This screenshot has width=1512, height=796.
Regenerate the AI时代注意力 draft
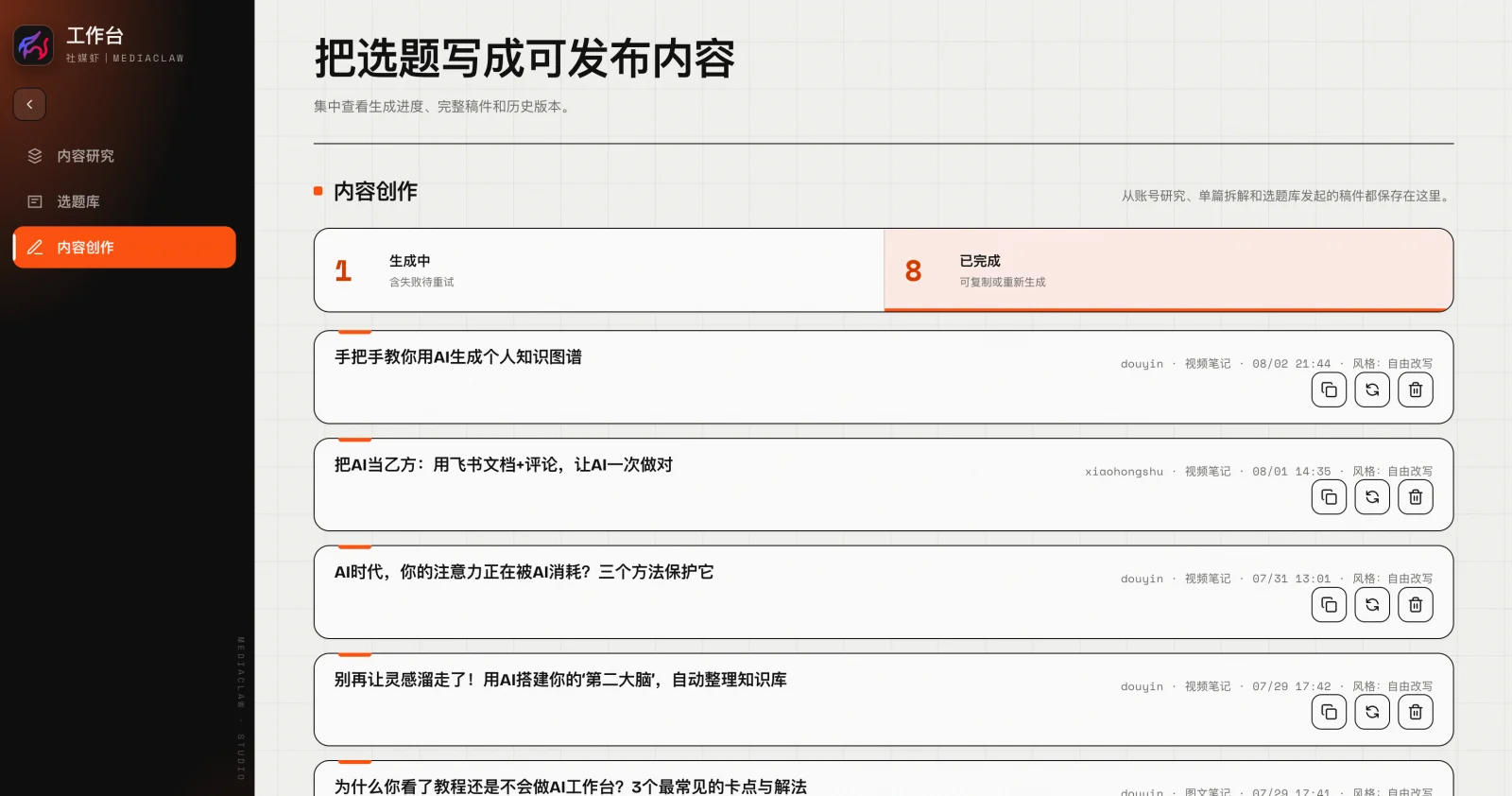pyautogui.click(x=1372, y=605)
